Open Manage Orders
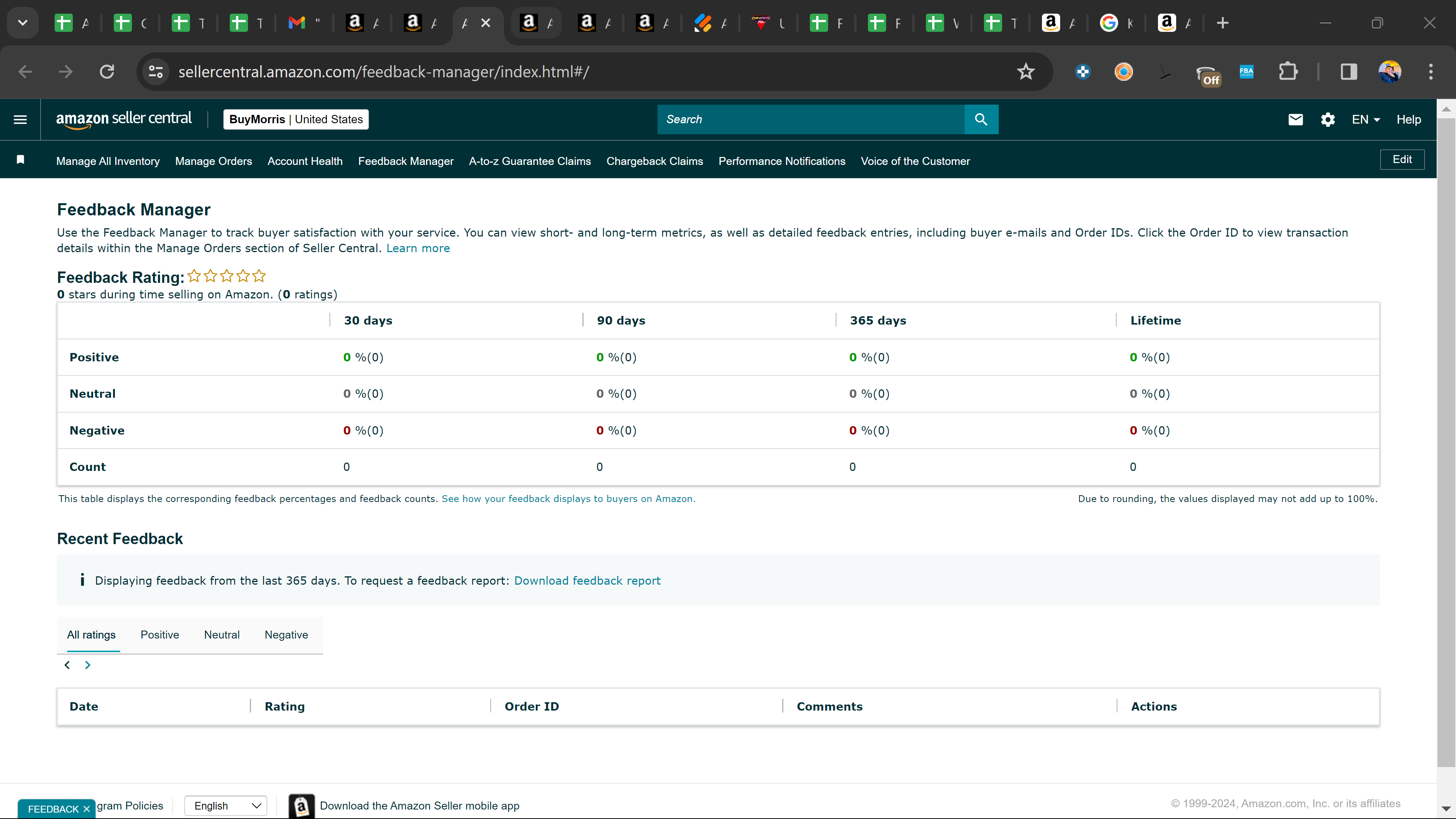 click(x=213, y=161)
